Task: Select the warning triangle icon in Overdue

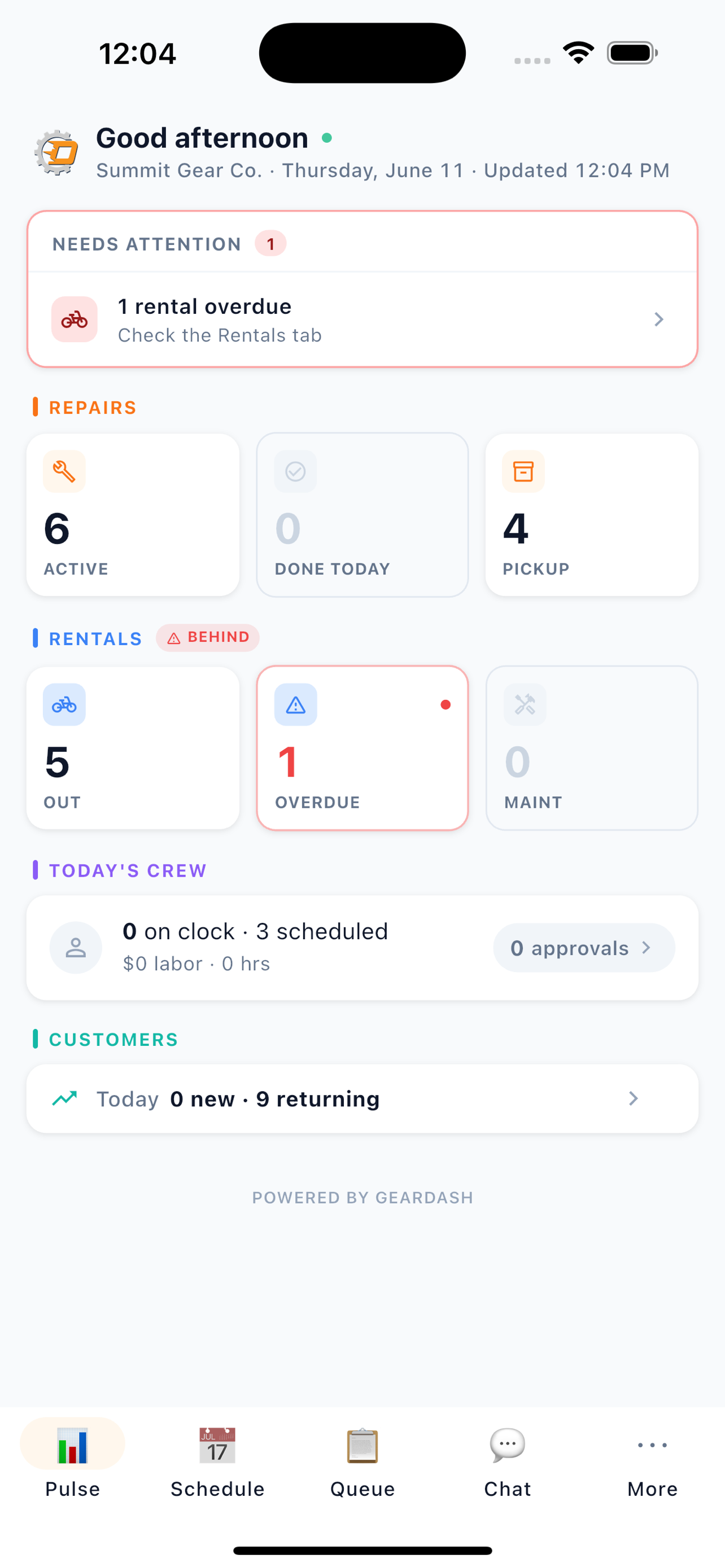Action: click(x=295, y=705)
